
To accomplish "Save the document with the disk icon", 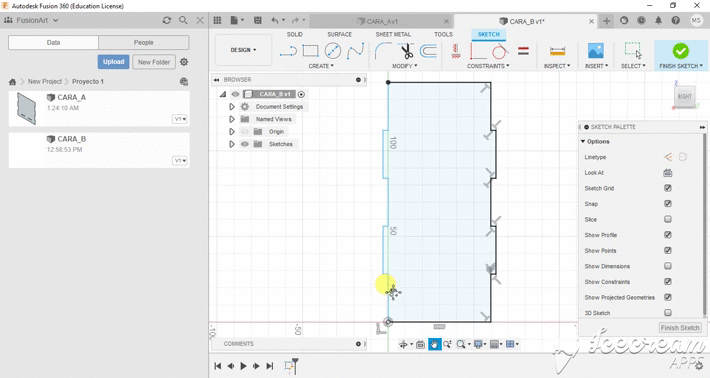I will (258, 20).
